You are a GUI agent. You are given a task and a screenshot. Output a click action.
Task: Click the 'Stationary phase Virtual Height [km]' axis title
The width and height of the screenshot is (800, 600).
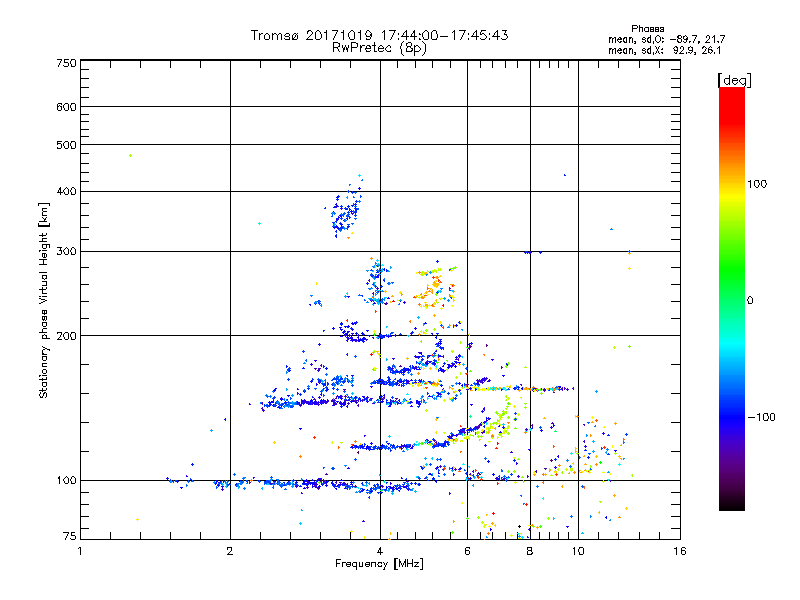[43, 300]
